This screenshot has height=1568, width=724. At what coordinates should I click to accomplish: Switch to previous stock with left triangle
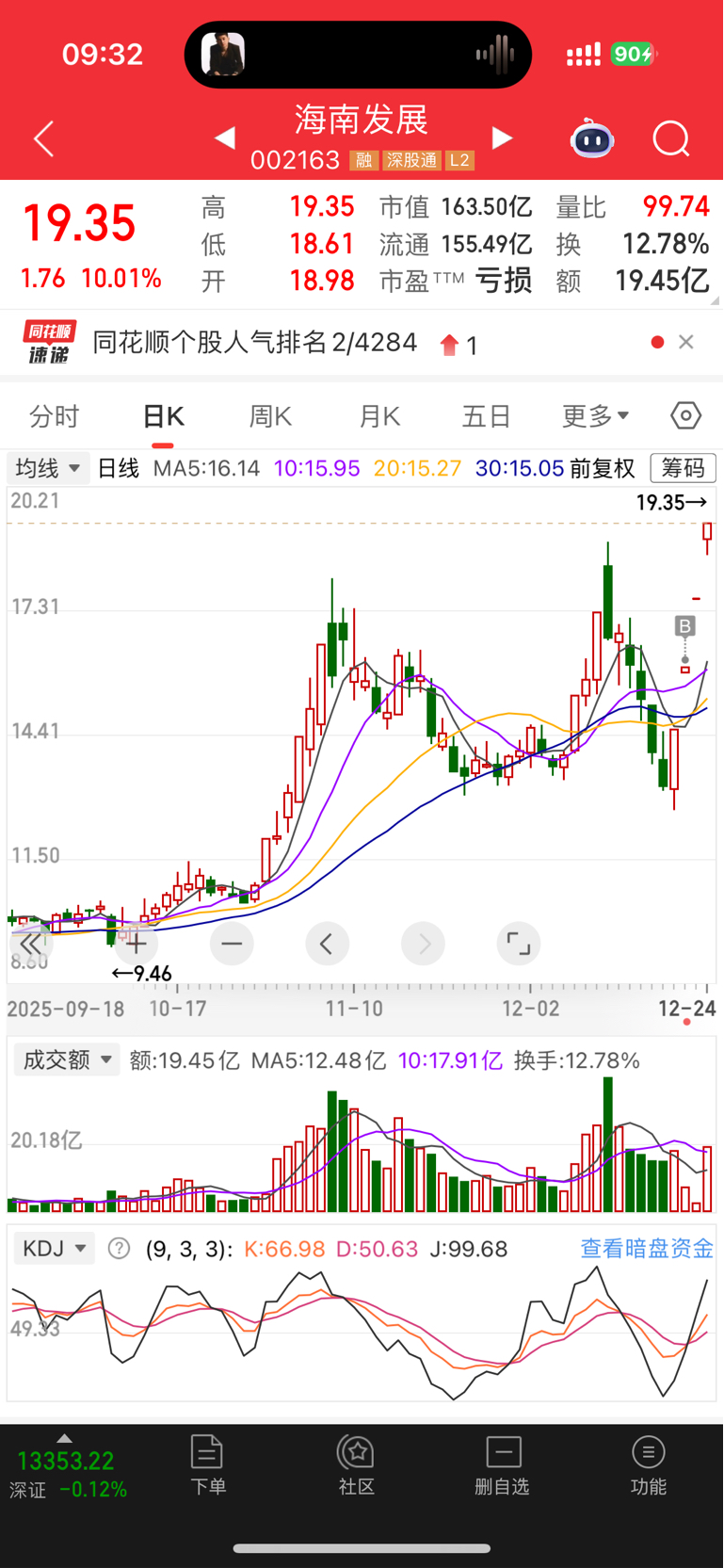click(224, 138)
